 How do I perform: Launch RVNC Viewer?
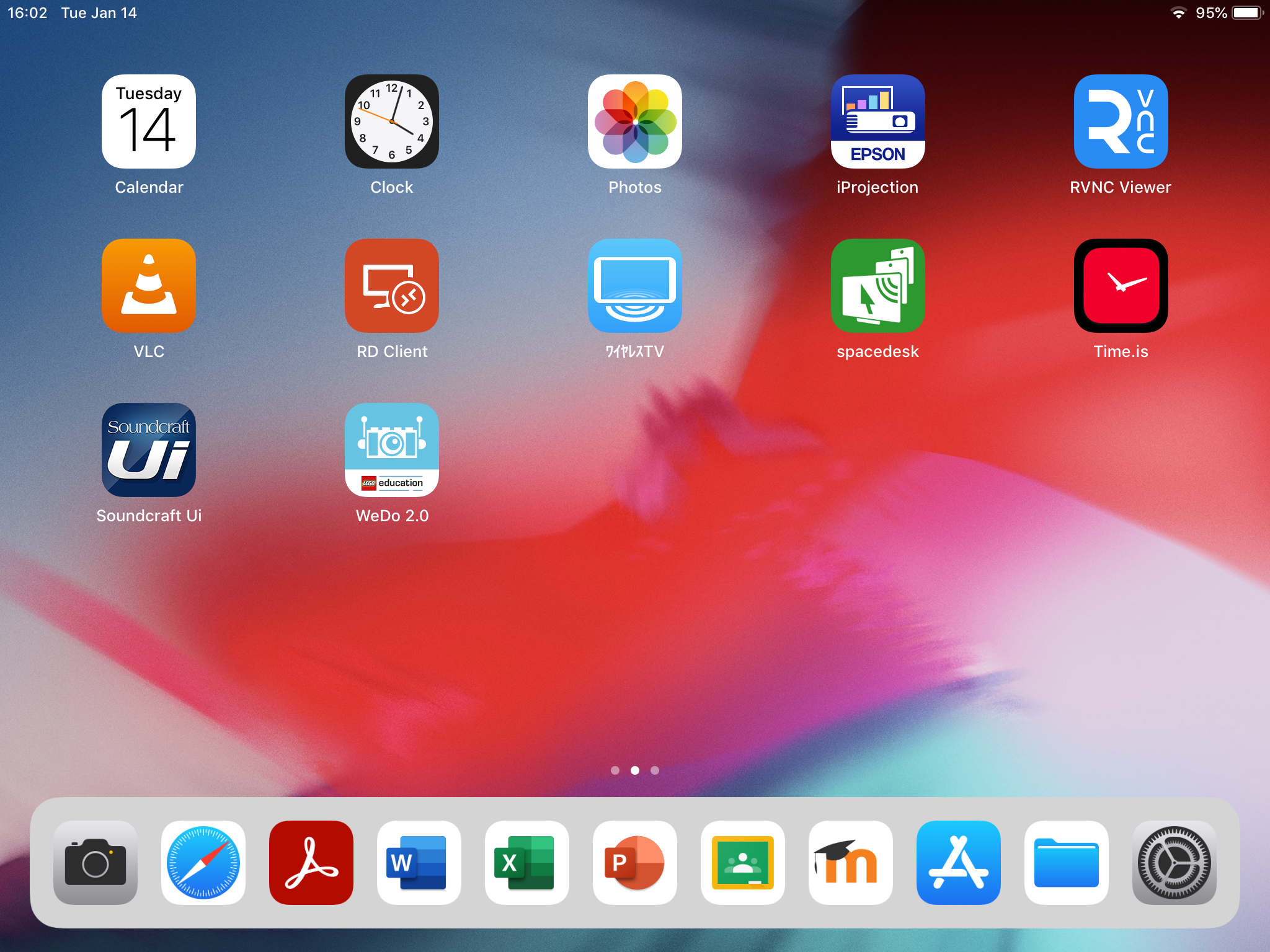(1121, 121)
